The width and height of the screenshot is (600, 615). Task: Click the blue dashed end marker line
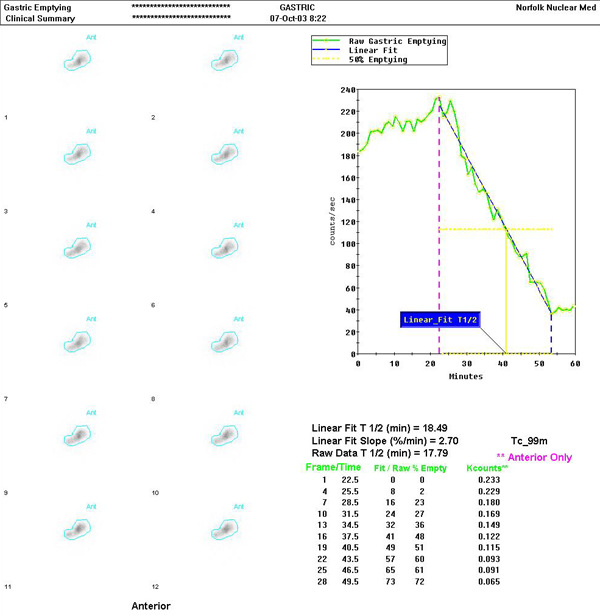coord(551,333)
